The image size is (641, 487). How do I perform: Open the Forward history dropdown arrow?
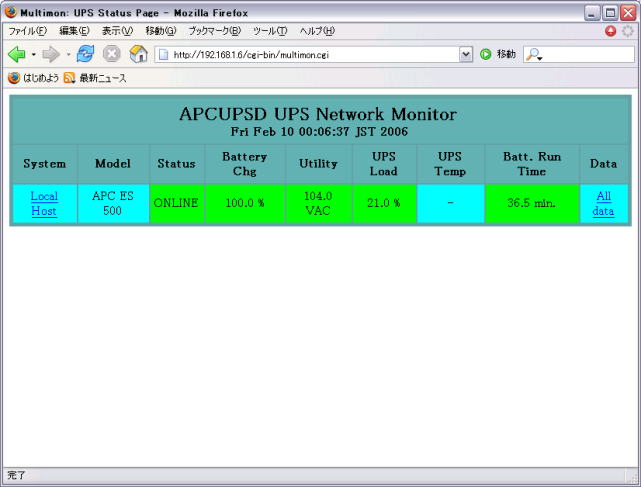pos(68,54)
